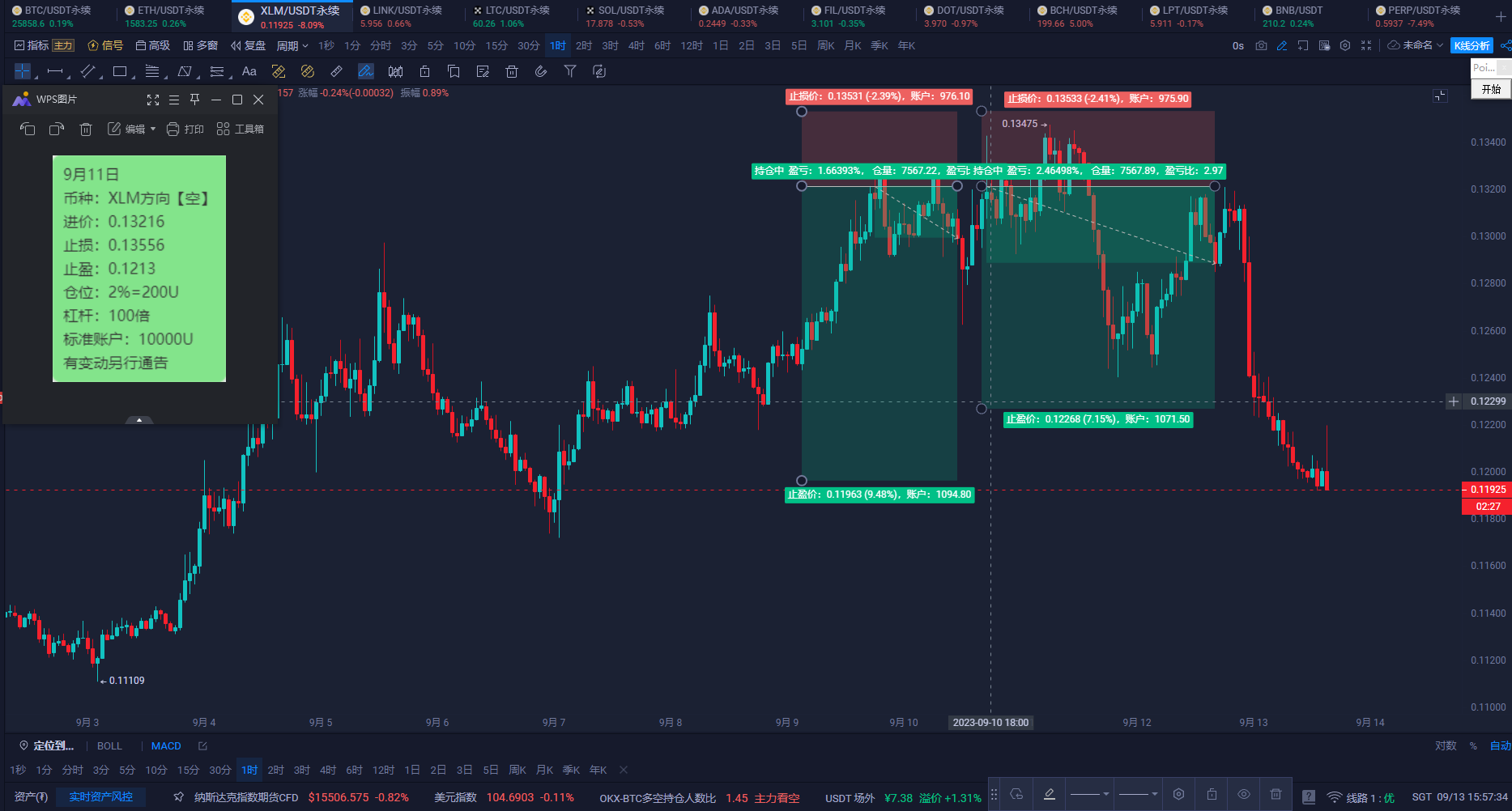Click the candlestick pattern tool icon
Image resolution: width=1512 pixels, height=811 pixels.
pos(395,71)
